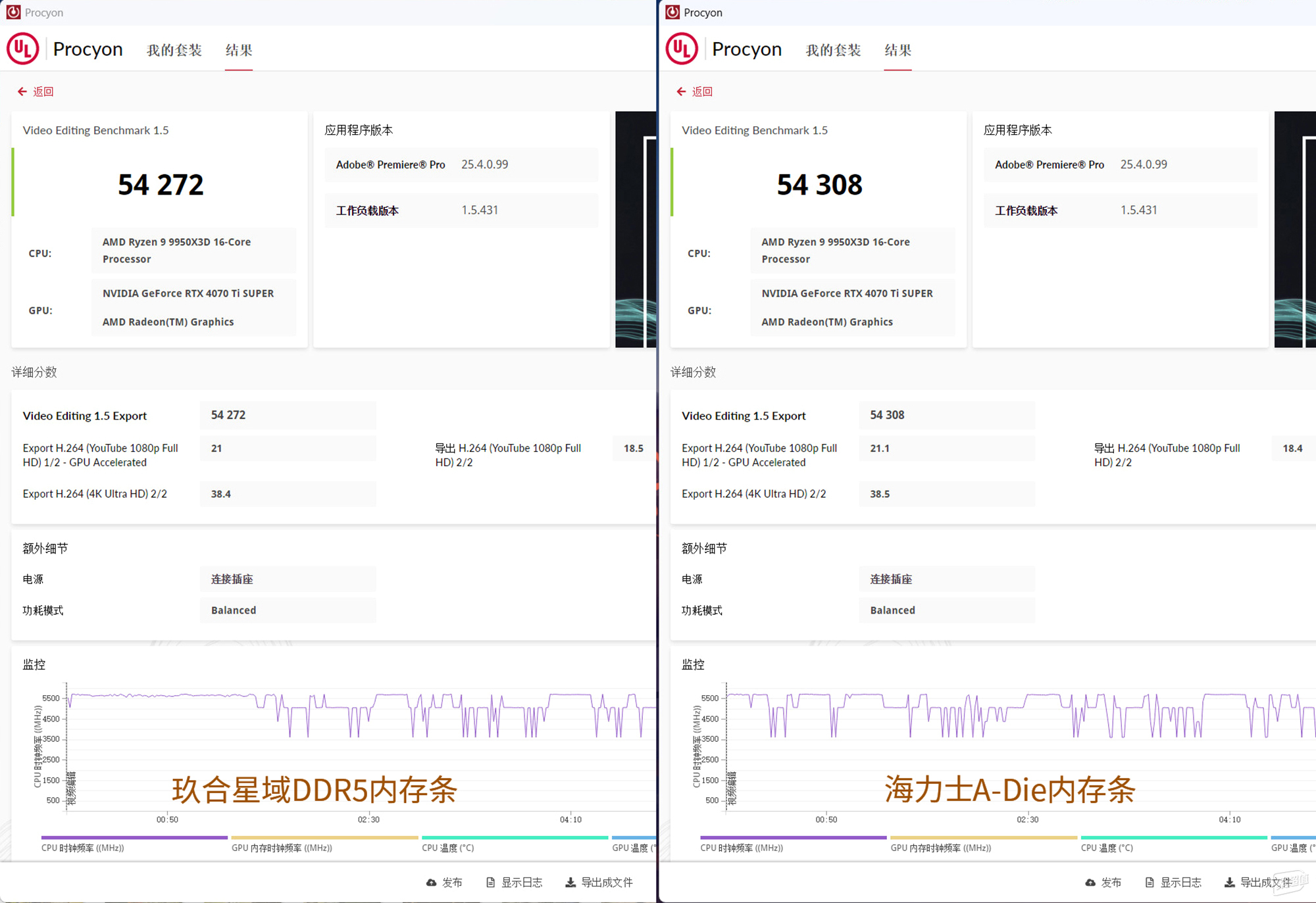Toggle CPU temperature legend in right chart

coord(1107,848)
